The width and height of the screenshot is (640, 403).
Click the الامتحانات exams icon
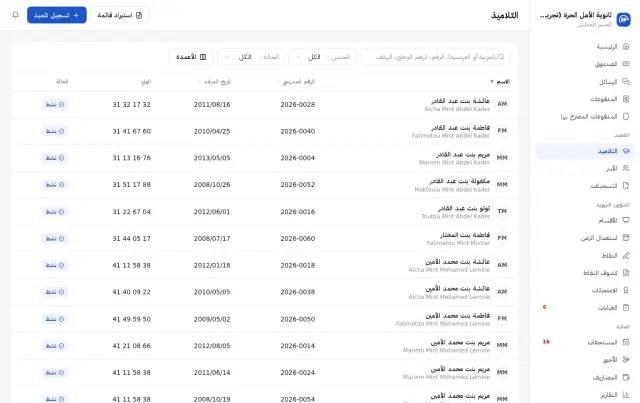(x=626, y=290)
